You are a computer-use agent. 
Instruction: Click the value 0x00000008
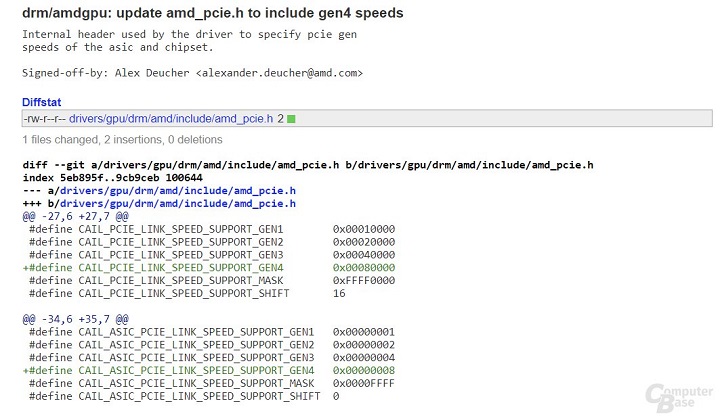[x=364, y=370]
